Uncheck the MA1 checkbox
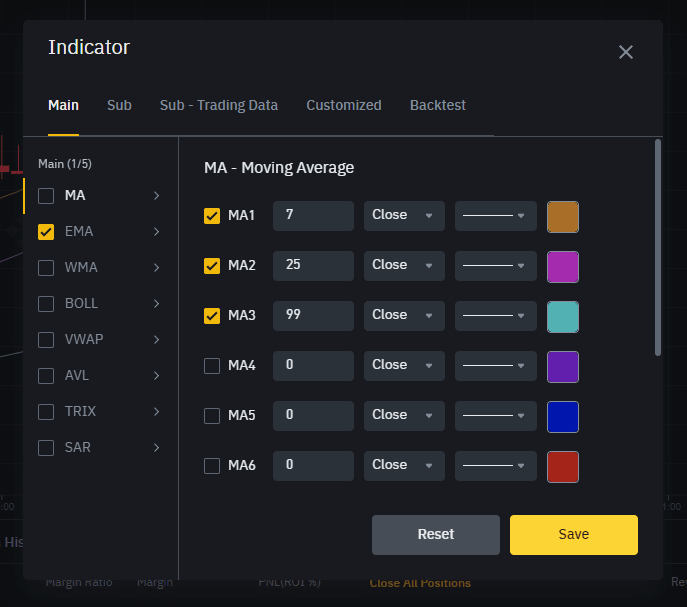 (x=212, y=216)
